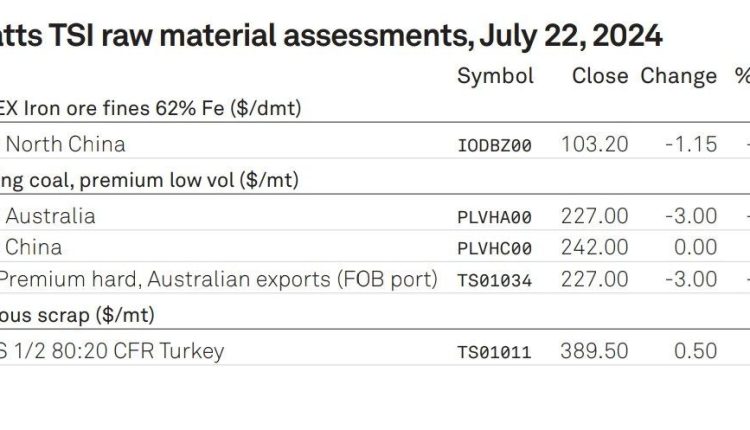The width and height of the screenshot is (750, 430).
Task: Click the 0.50 change value
Action: 695,351
